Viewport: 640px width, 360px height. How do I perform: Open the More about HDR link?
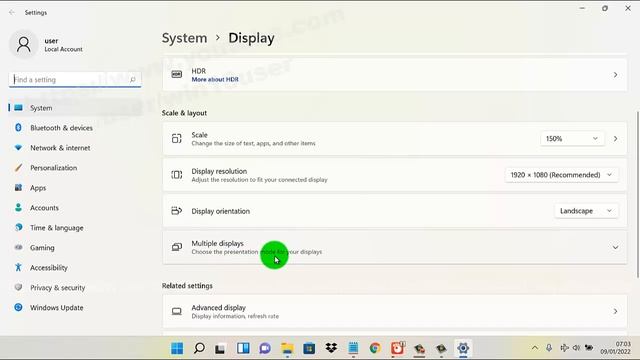click(215, 80)
